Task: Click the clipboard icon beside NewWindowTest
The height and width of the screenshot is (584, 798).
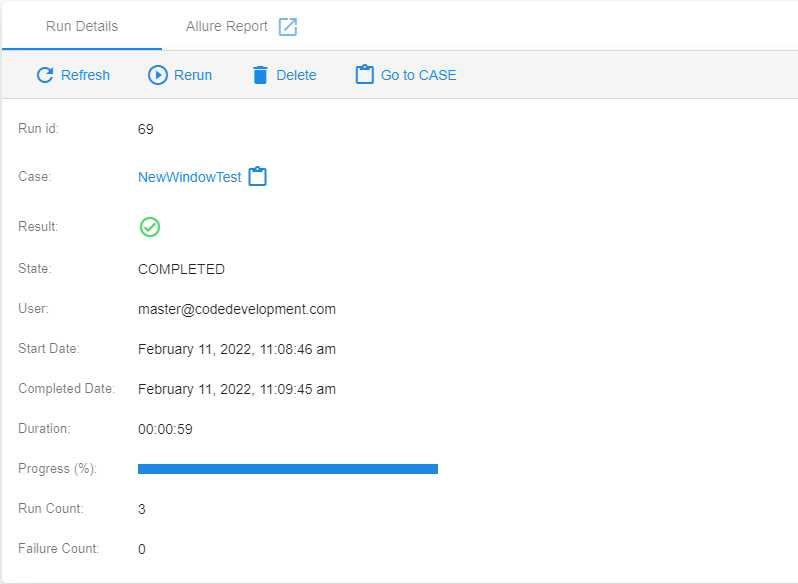Action: (x=258, y=177)
